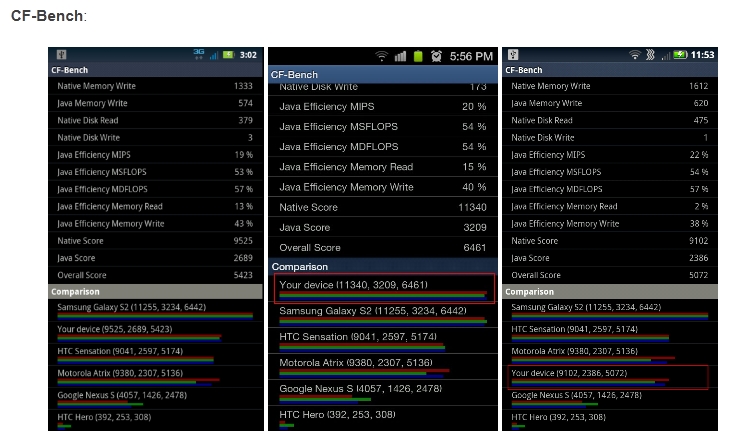The image size is (736, 442).
Task: Select Overall Score row showing 6461
Action: click(383, 248)
